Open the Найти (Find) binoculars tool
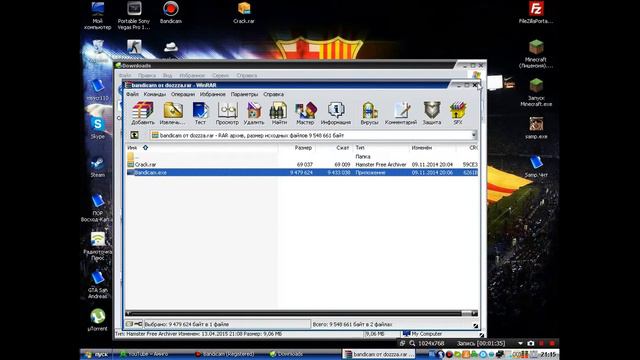The image size is (640, 360). pos(279,113)
